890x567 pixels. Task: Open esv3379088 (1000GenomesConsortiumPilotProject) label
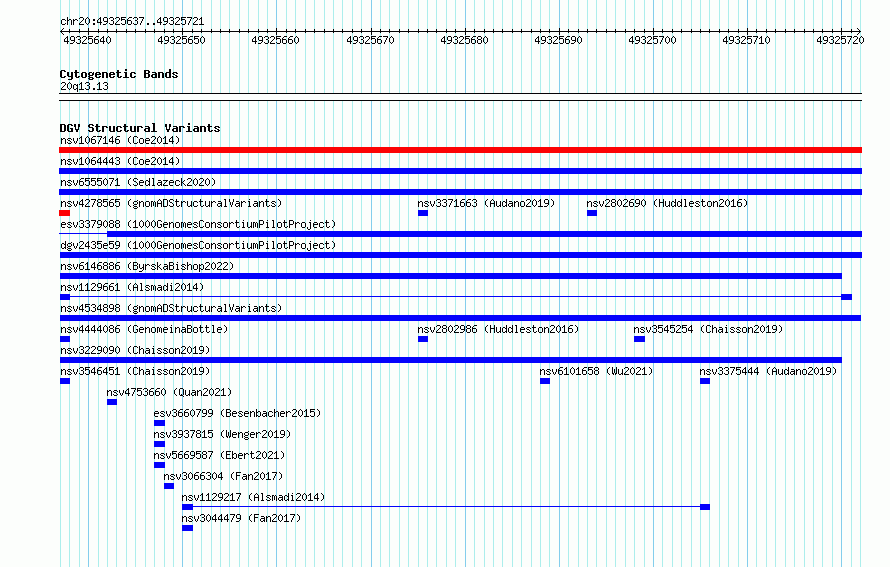[198, 224]
